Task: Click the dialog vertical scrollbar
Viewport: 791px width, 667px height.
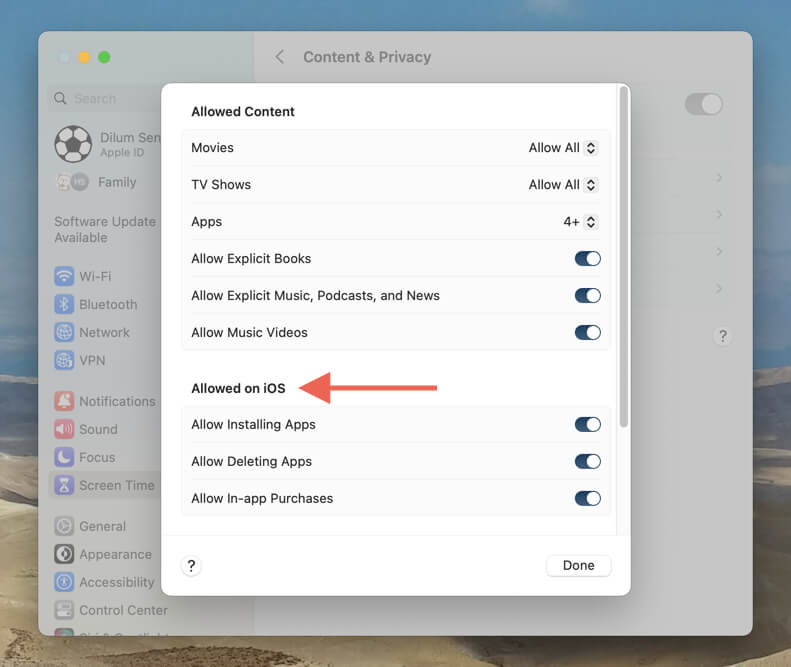Action: pos(624,257)
